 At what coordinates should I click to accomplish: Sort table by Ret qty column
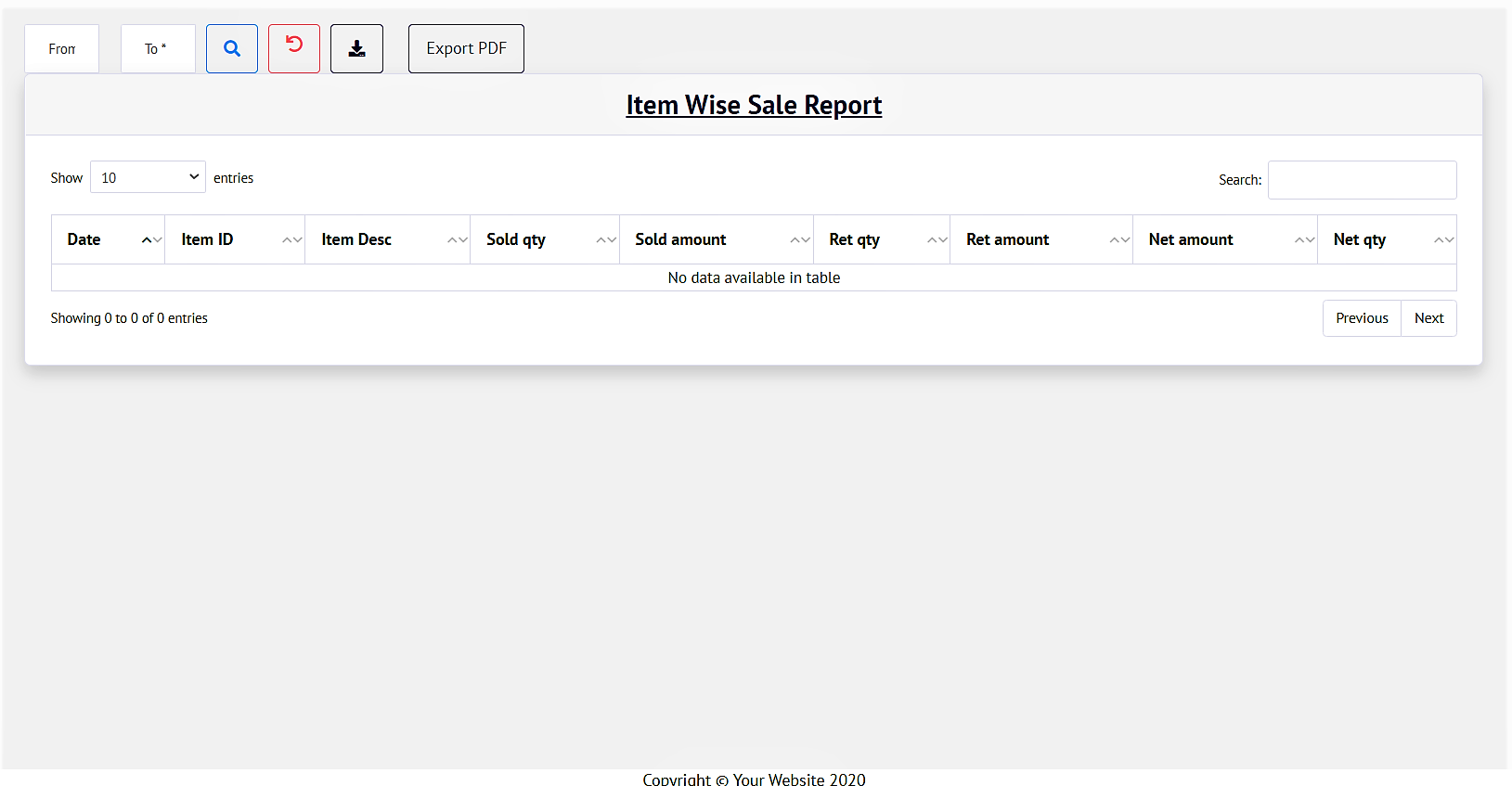coord(881,239)
